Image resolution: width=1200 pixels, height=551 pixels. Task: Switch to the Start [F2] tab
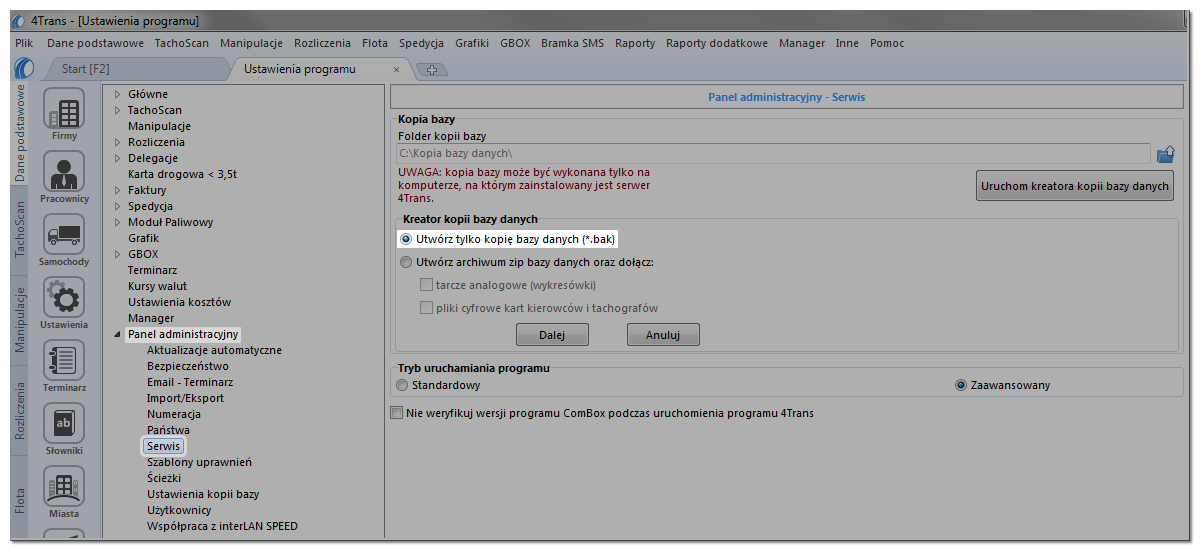85,70
